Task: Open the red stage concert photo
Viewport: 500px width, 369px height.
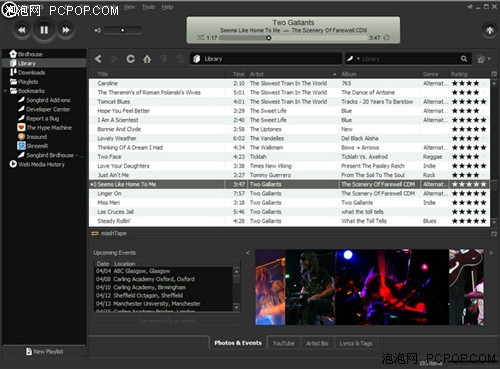Action: point(392,287)
